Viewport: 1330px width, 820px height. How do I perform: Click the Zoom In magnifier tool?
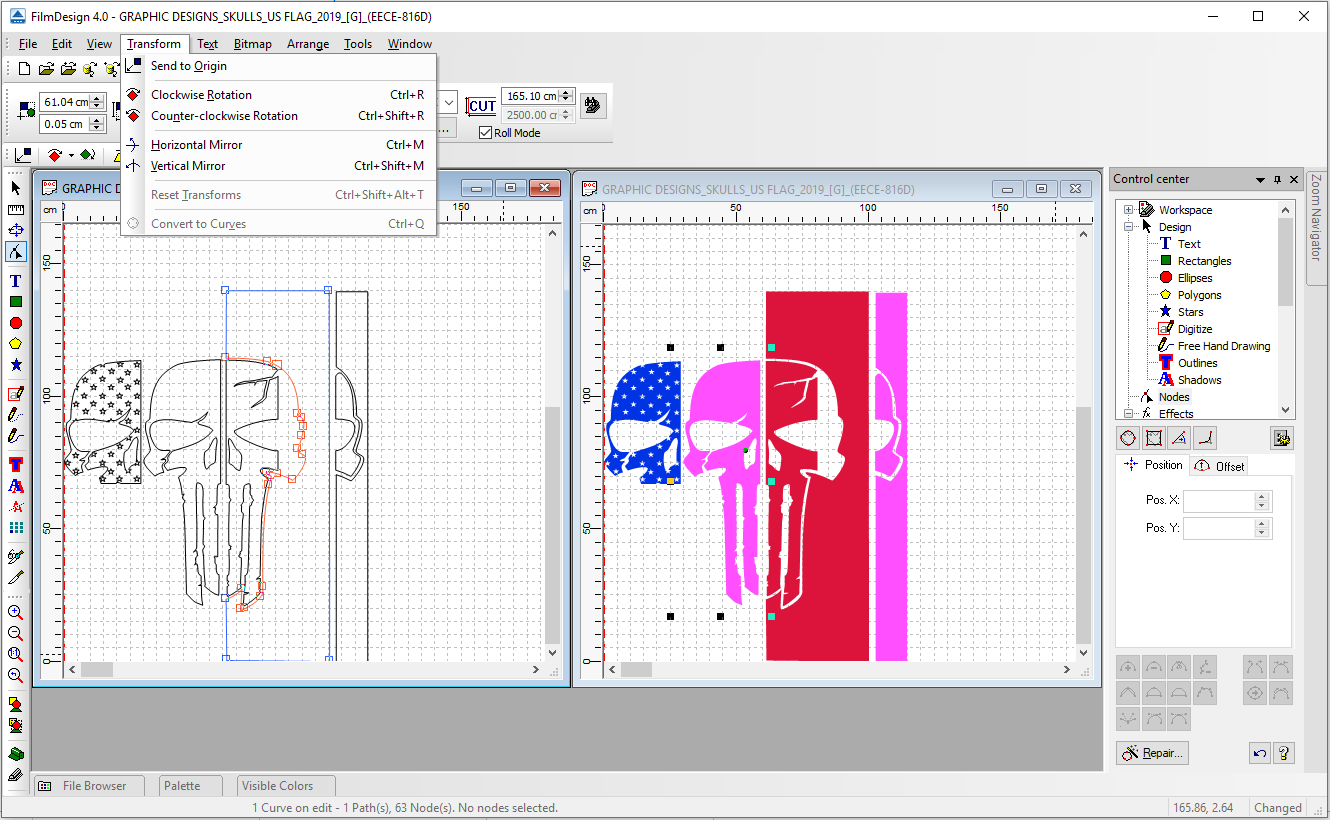16,612
